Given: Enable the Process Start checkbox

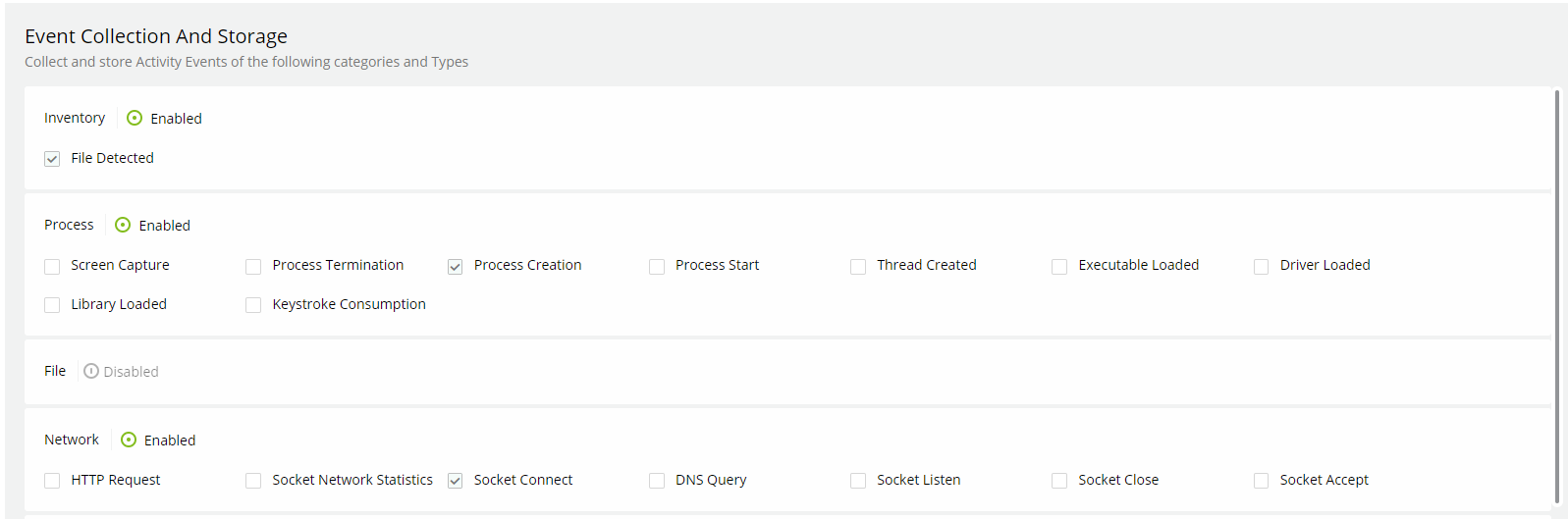Looking at the screenshot, I should coord(657,266).
